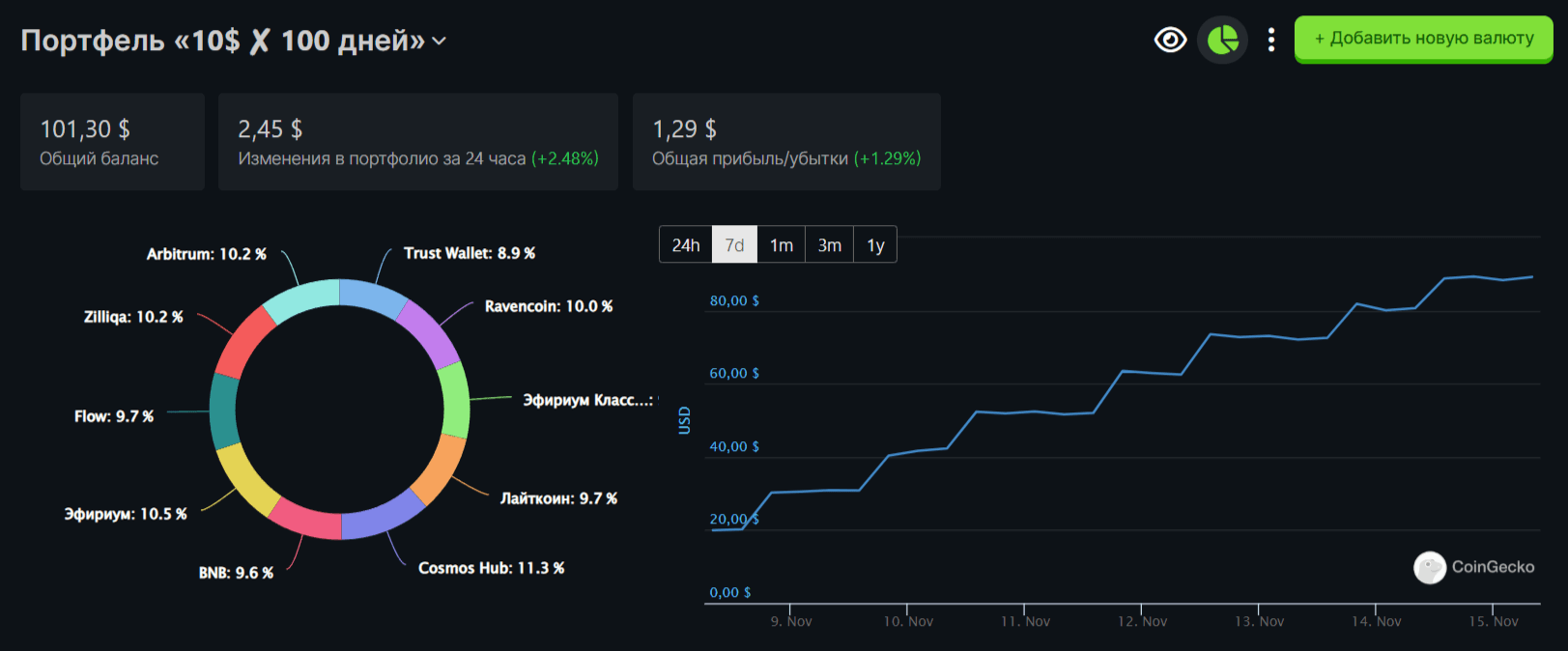Click the (+1.29%) profit percentage

pos(887,158)
